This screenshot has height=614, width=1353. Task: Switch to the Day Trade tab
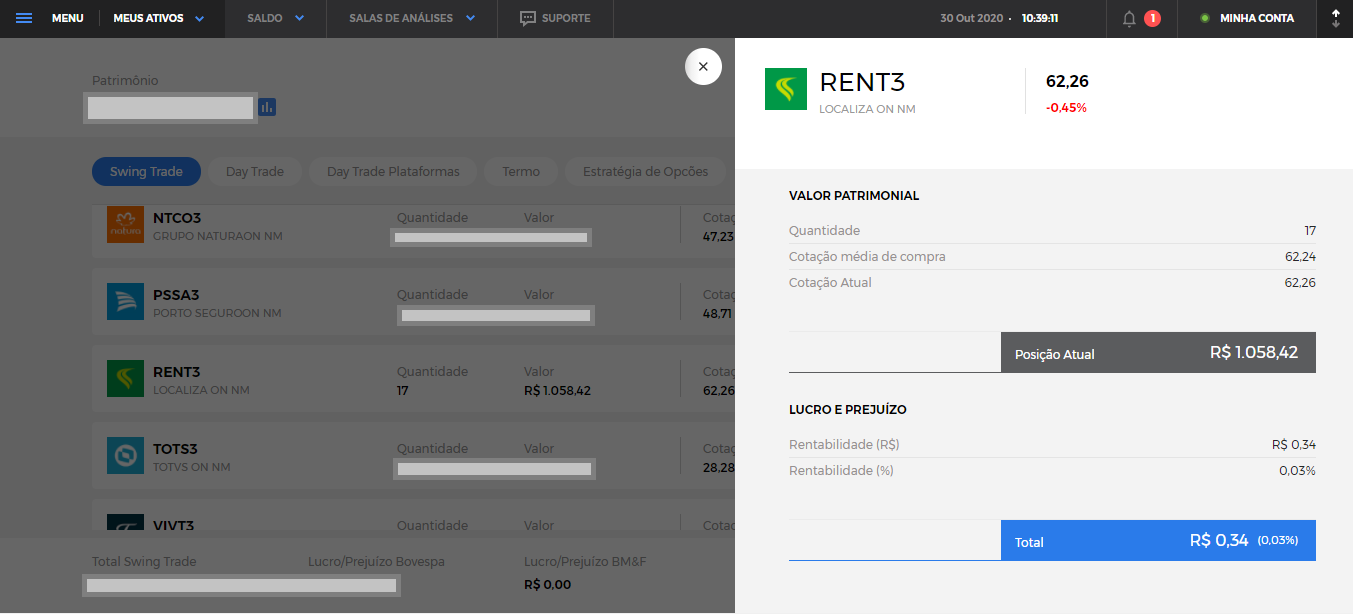pos(254,172)
